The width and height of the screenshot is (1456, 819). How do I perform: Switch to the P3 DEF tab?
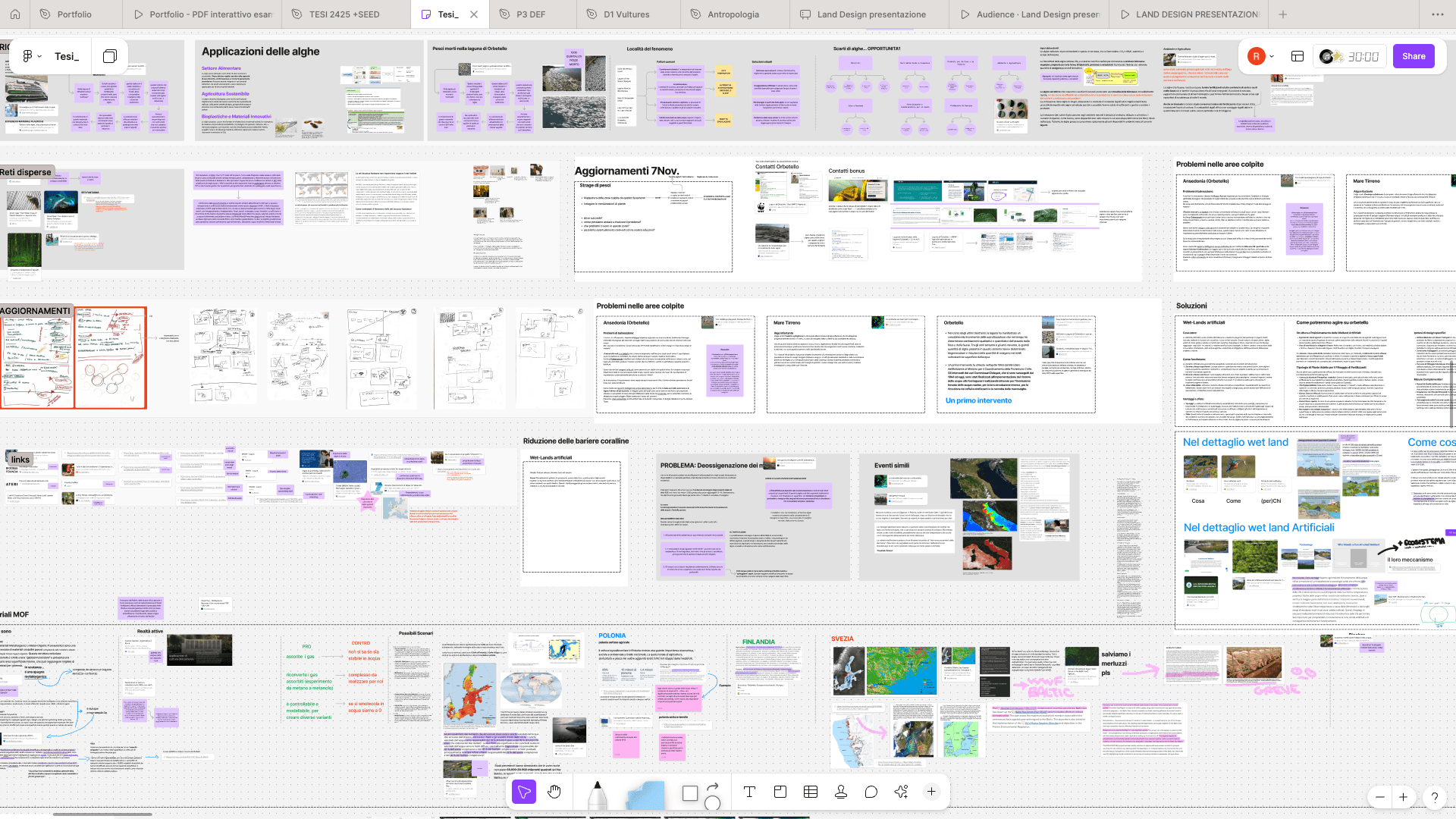[x=530, y=14]
